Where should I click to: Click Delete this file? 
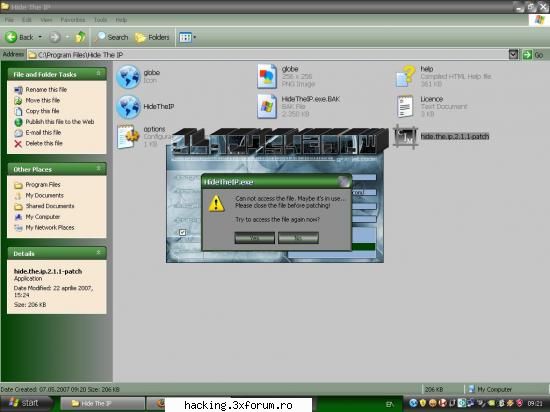click(38, 143)
